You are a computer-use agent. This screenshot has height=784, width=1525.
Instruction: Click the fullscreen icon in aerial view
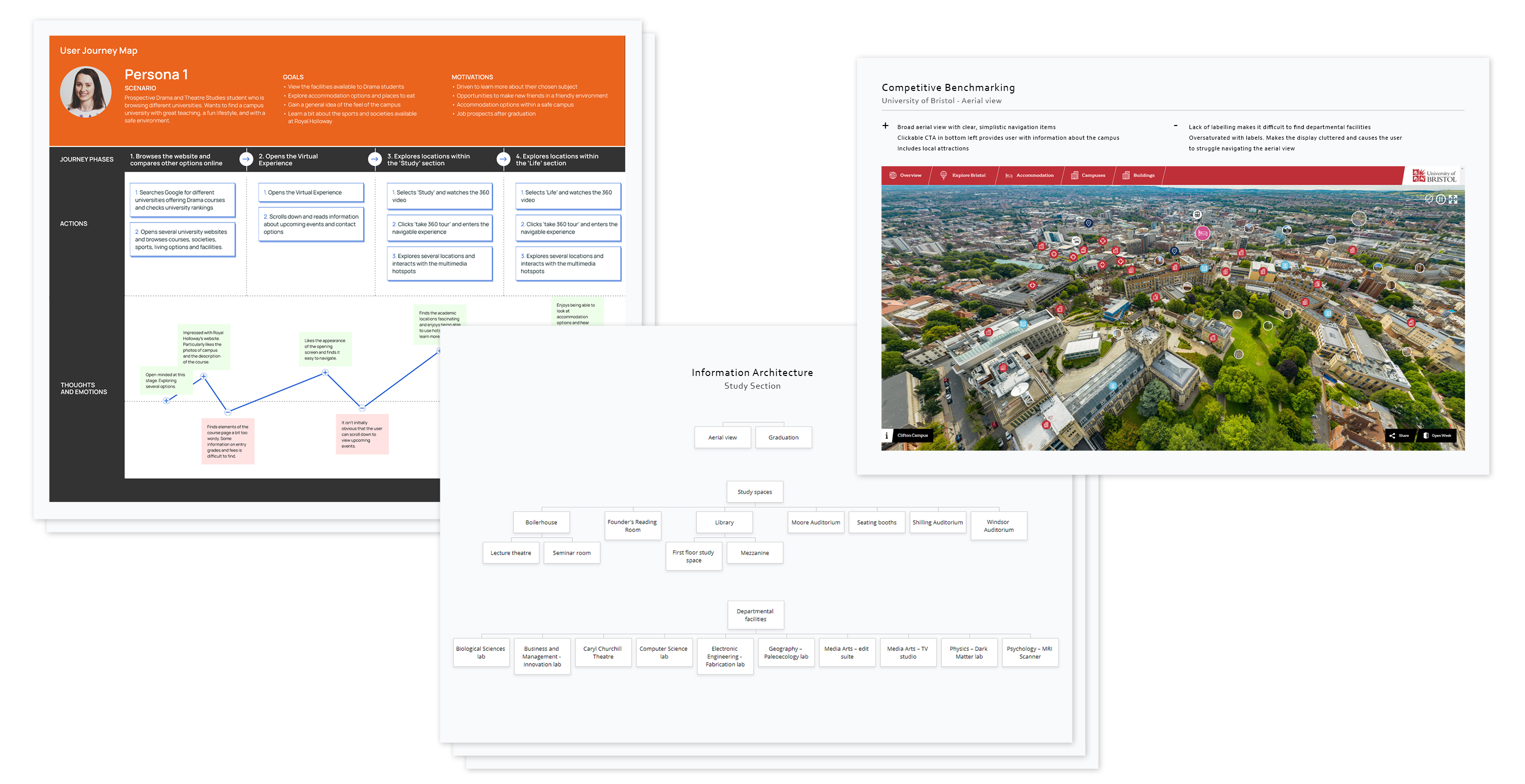(1453, 199)
